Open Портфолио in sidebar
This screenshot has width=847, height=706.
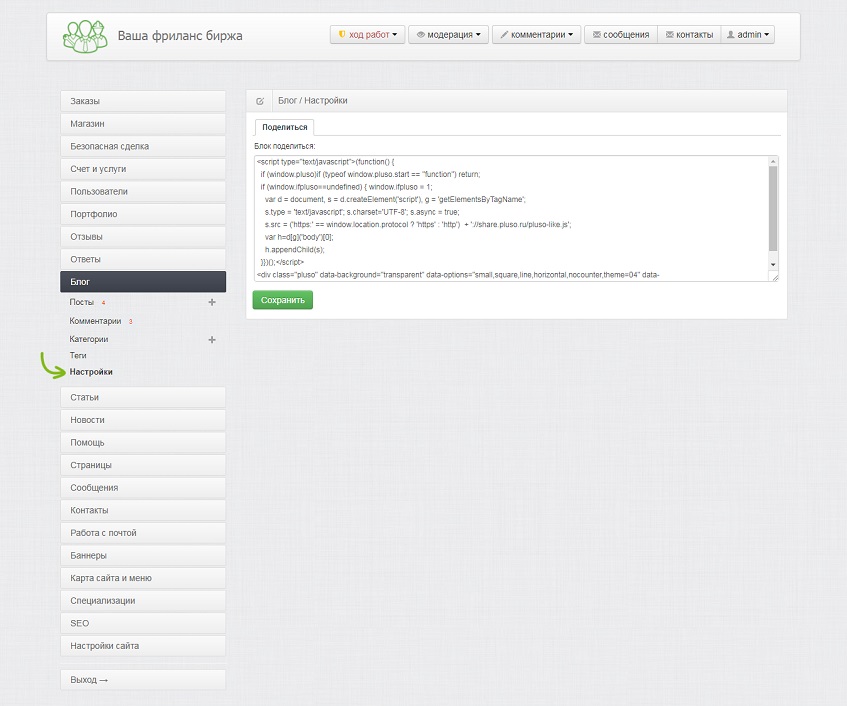pyautogui.click(x=143, y=214)
